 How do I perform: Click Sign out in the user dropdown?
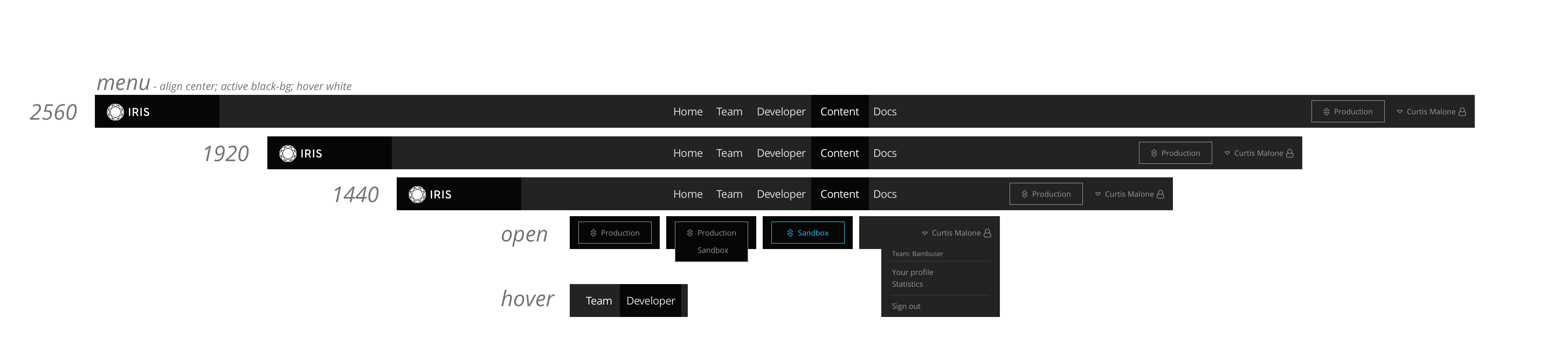(906, 306)
